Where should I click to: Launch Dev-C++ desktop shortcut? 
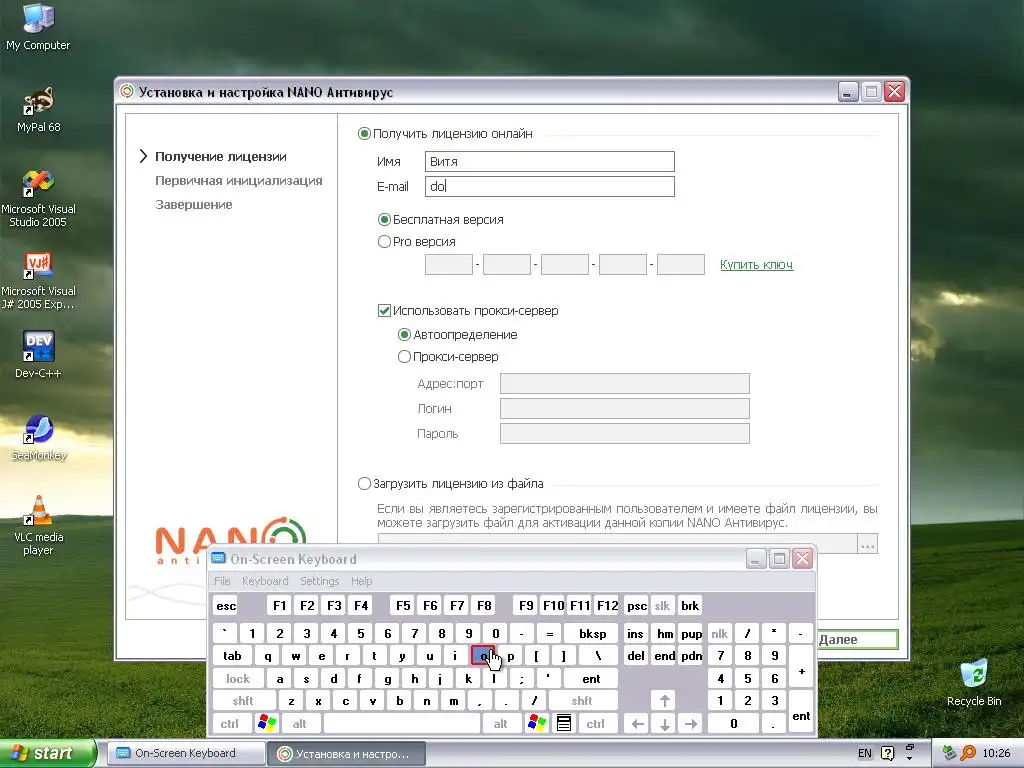pos(38,355)
